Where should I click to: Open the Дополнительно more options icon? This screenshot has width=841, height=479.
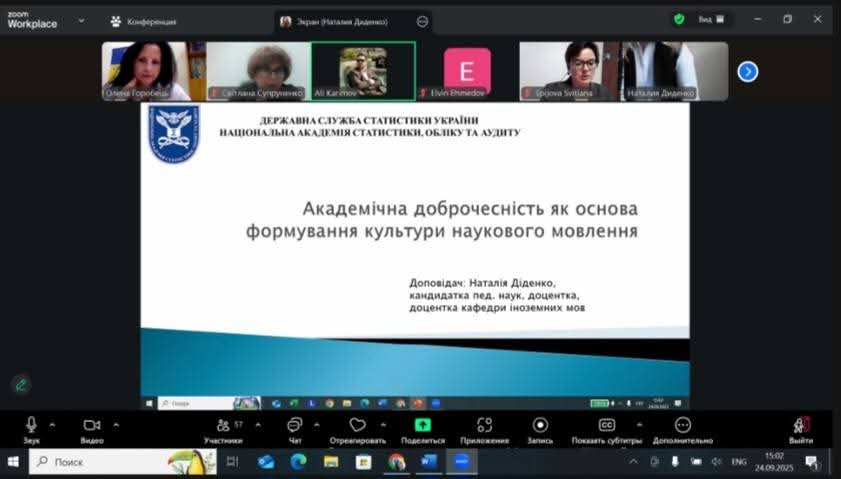(682, 426)
